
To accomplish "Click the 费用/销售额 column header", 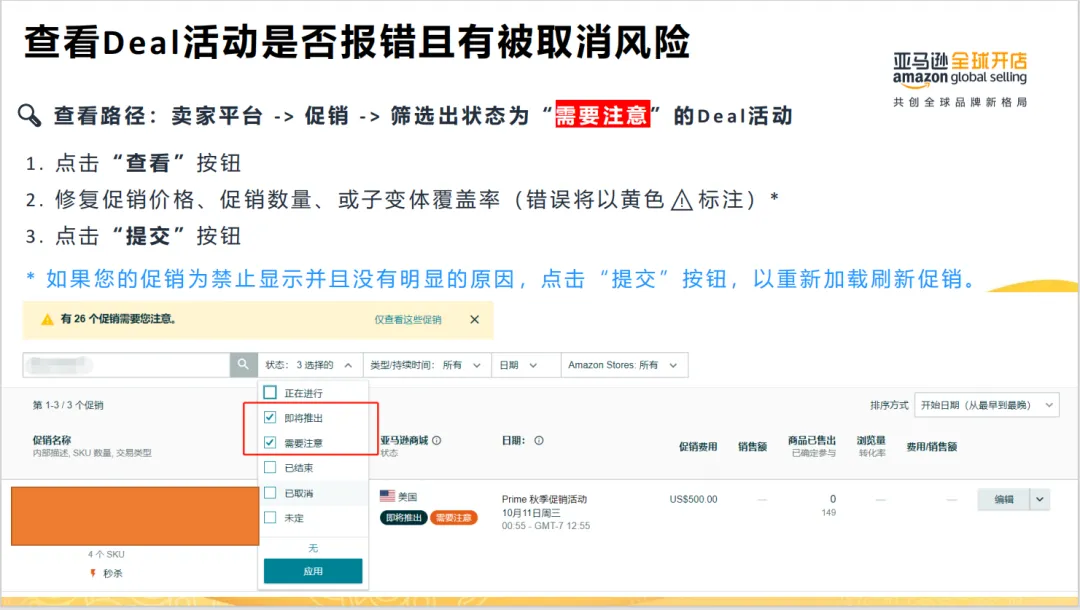I will point(931,446).
